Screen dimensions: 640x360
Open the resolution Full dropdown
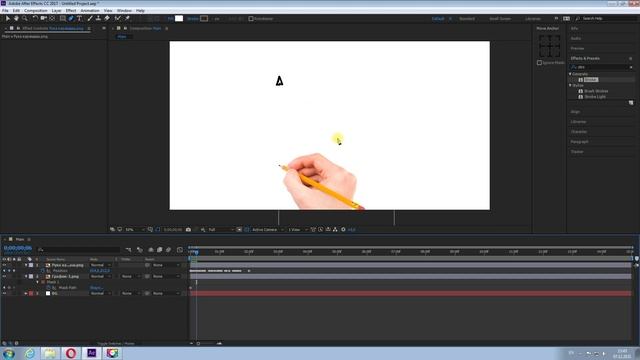coord(221,230)
